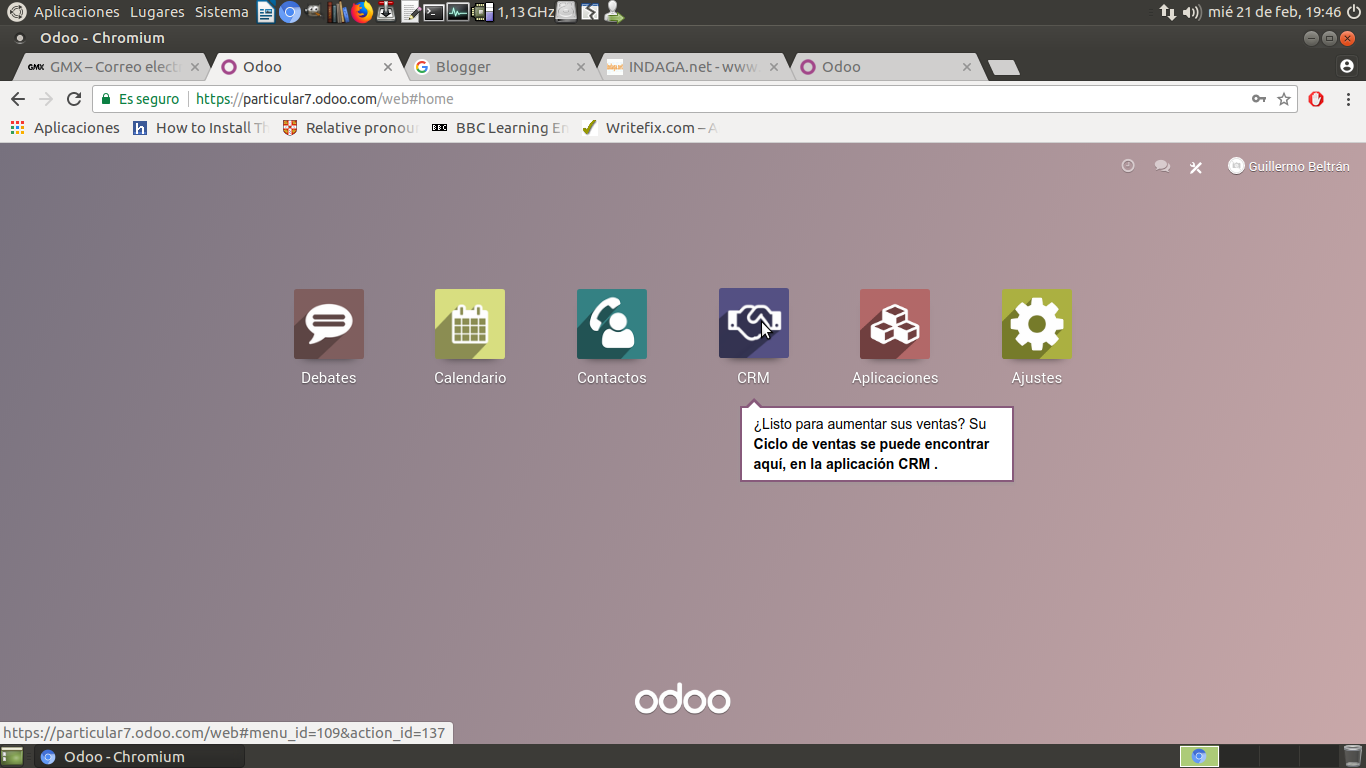Image resolution: width=1366 pixels, height=768 pixels.
Task: Select Odoo - Chromium taskbar entry
Action: 140,756
